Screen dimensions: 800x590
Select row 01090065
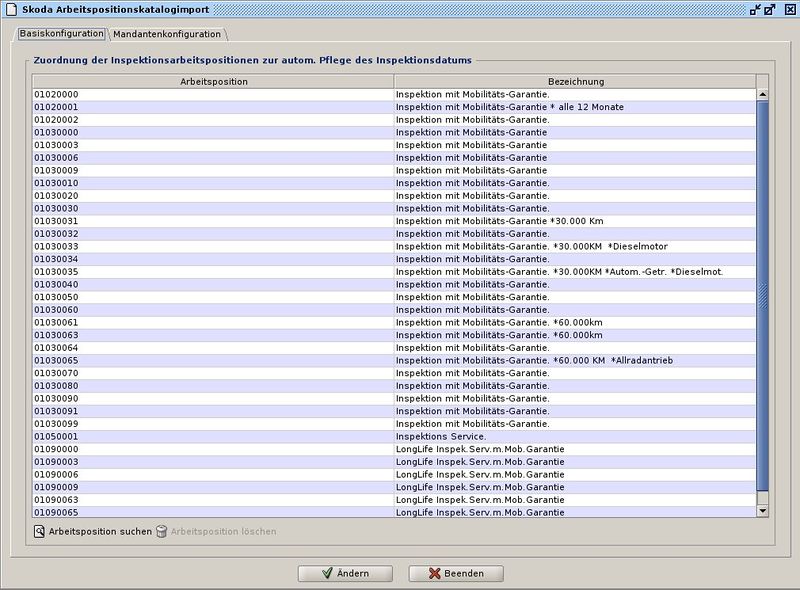pyautogui.click(x=394, y=512)
